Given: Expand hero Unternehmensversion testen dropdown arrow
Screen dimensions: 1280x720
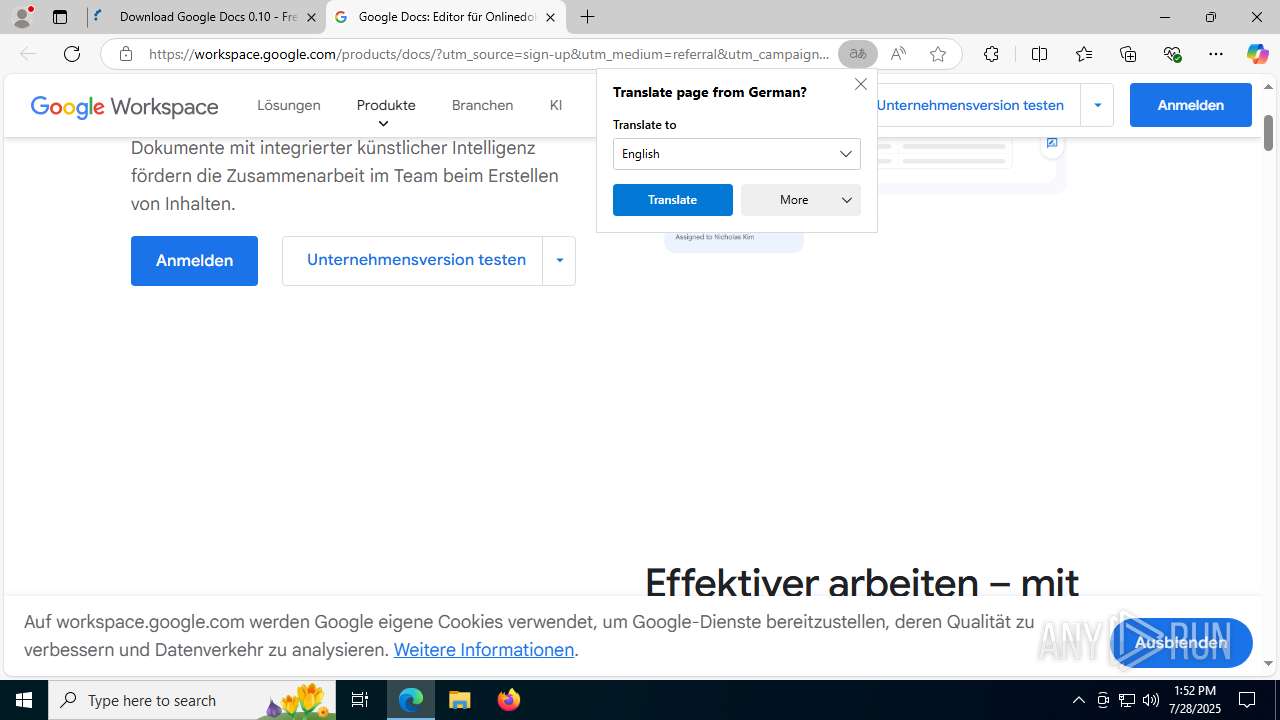Looking at the screenshot, I should [559, 260].
